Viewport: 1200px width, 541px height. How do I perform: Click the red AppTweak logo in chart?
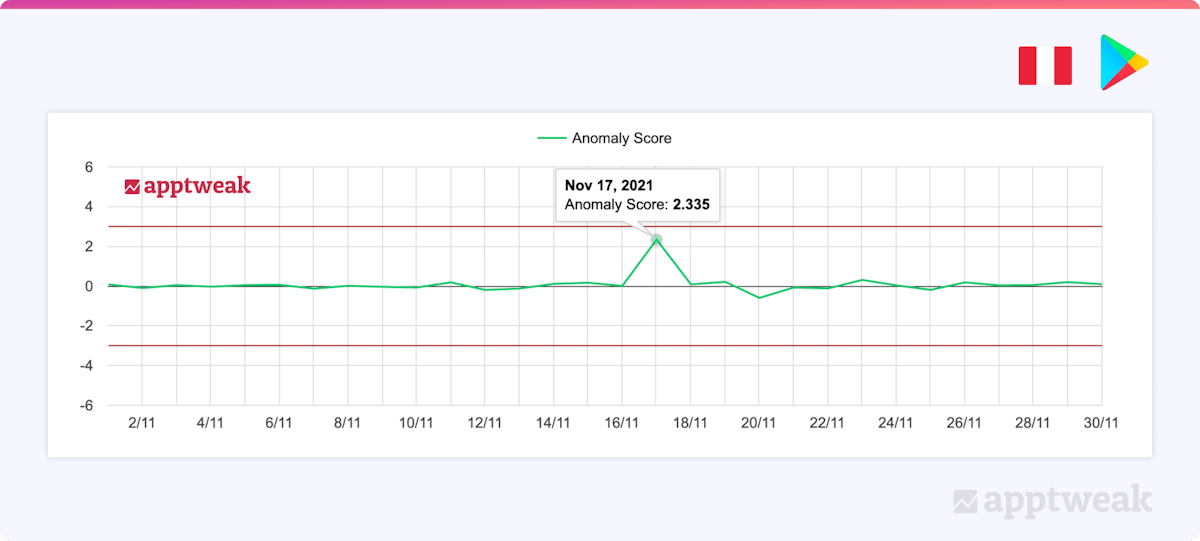(x=187, y=186)
